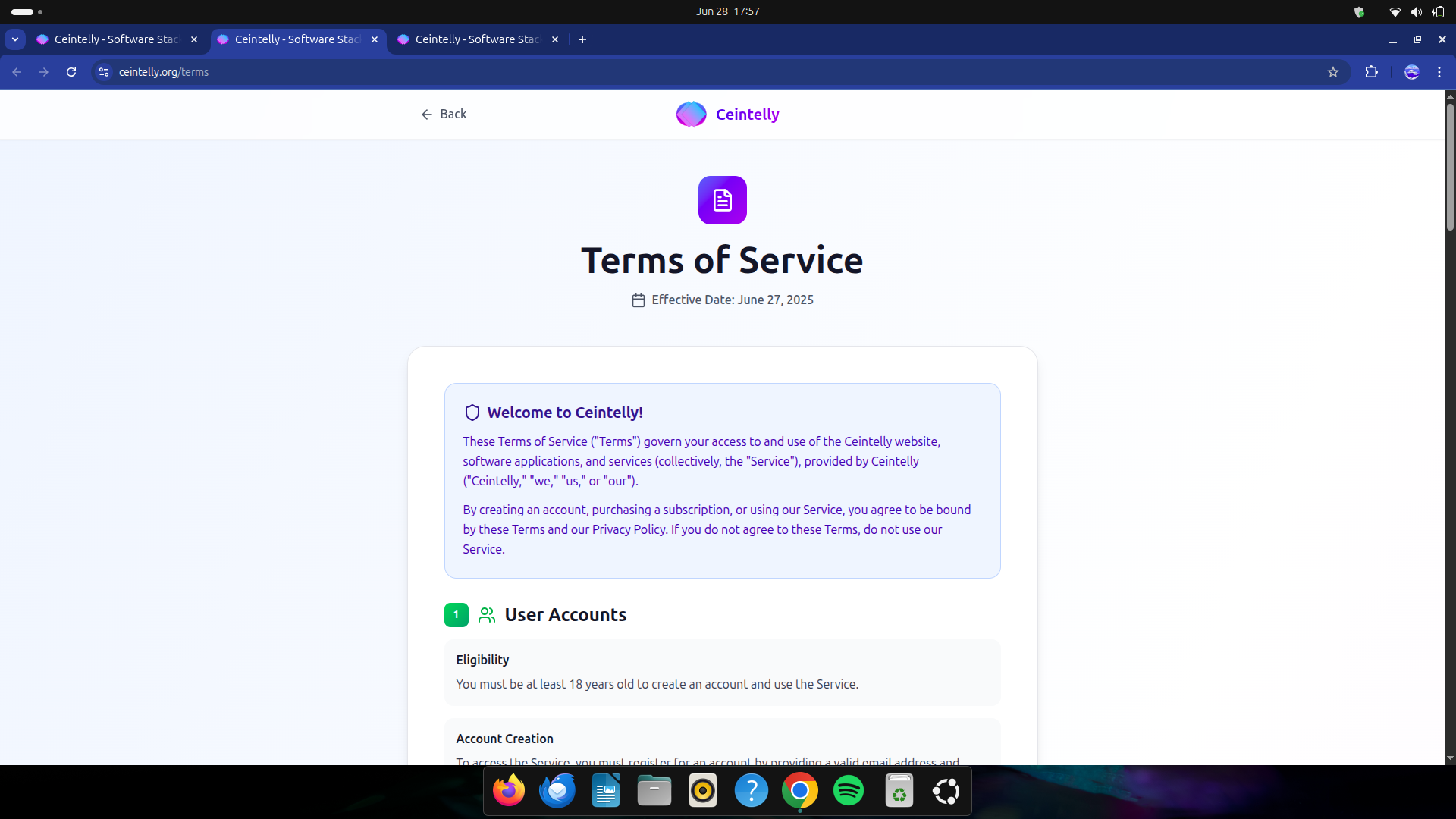Viewport: 1456px width, 819px height.
Task: Open the Files manager in dock
Action: click(654, 791)
